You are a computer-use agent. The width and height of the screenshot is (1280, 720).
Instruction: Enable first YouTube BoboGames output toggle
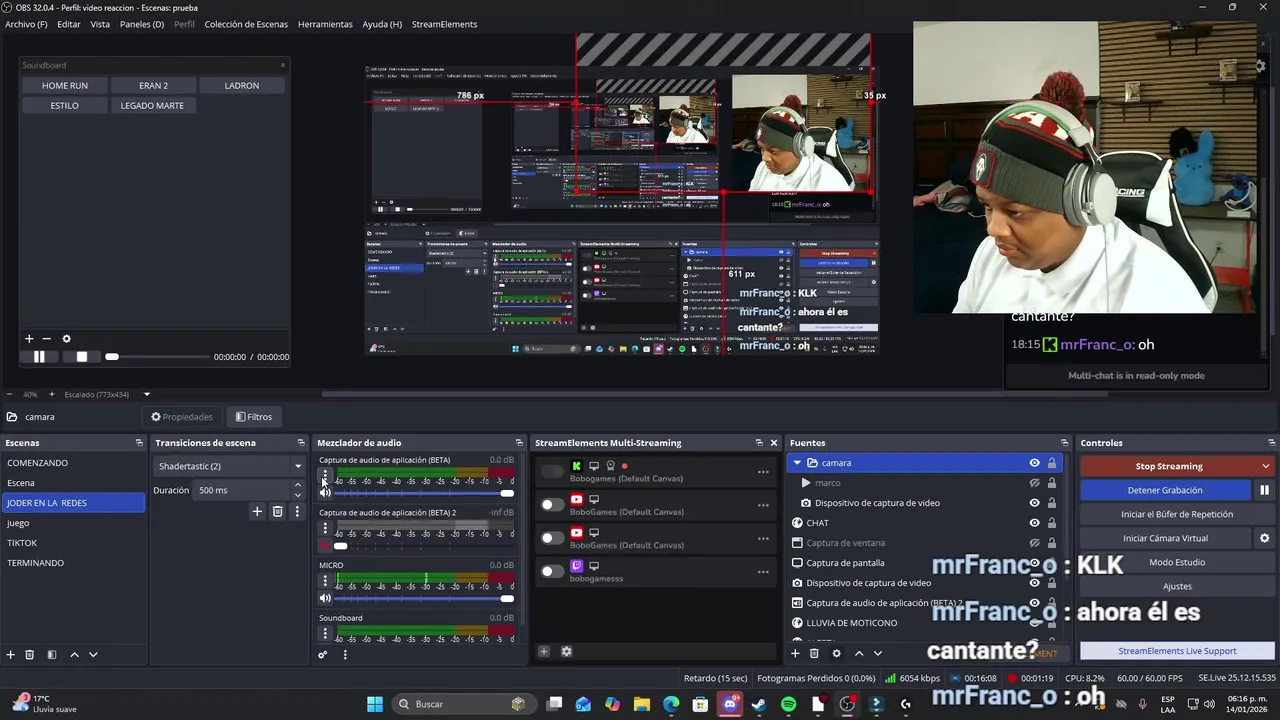[552, 504]
